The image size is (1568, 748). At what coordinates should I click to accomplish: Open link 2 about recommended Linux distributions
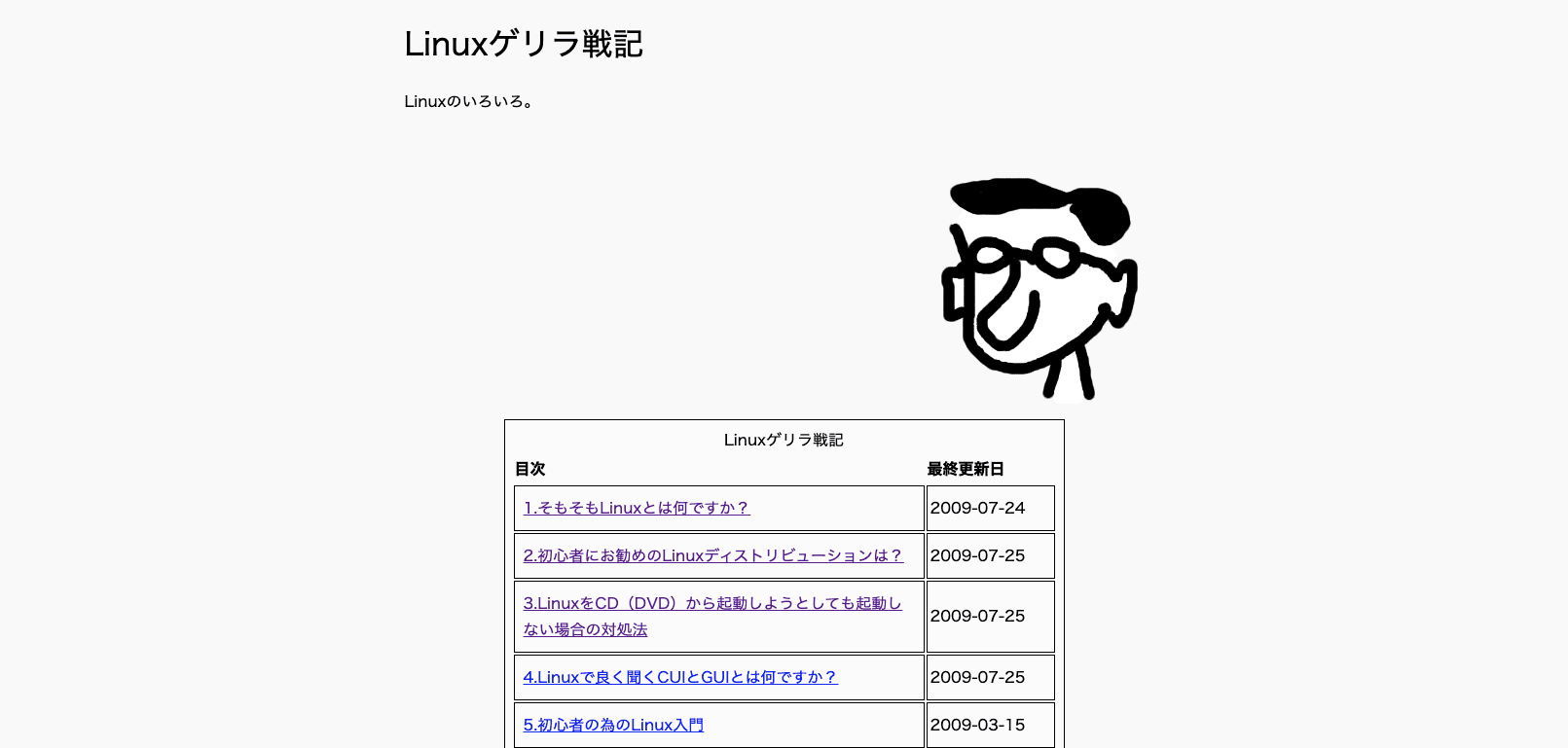click(x=712, y=555)
